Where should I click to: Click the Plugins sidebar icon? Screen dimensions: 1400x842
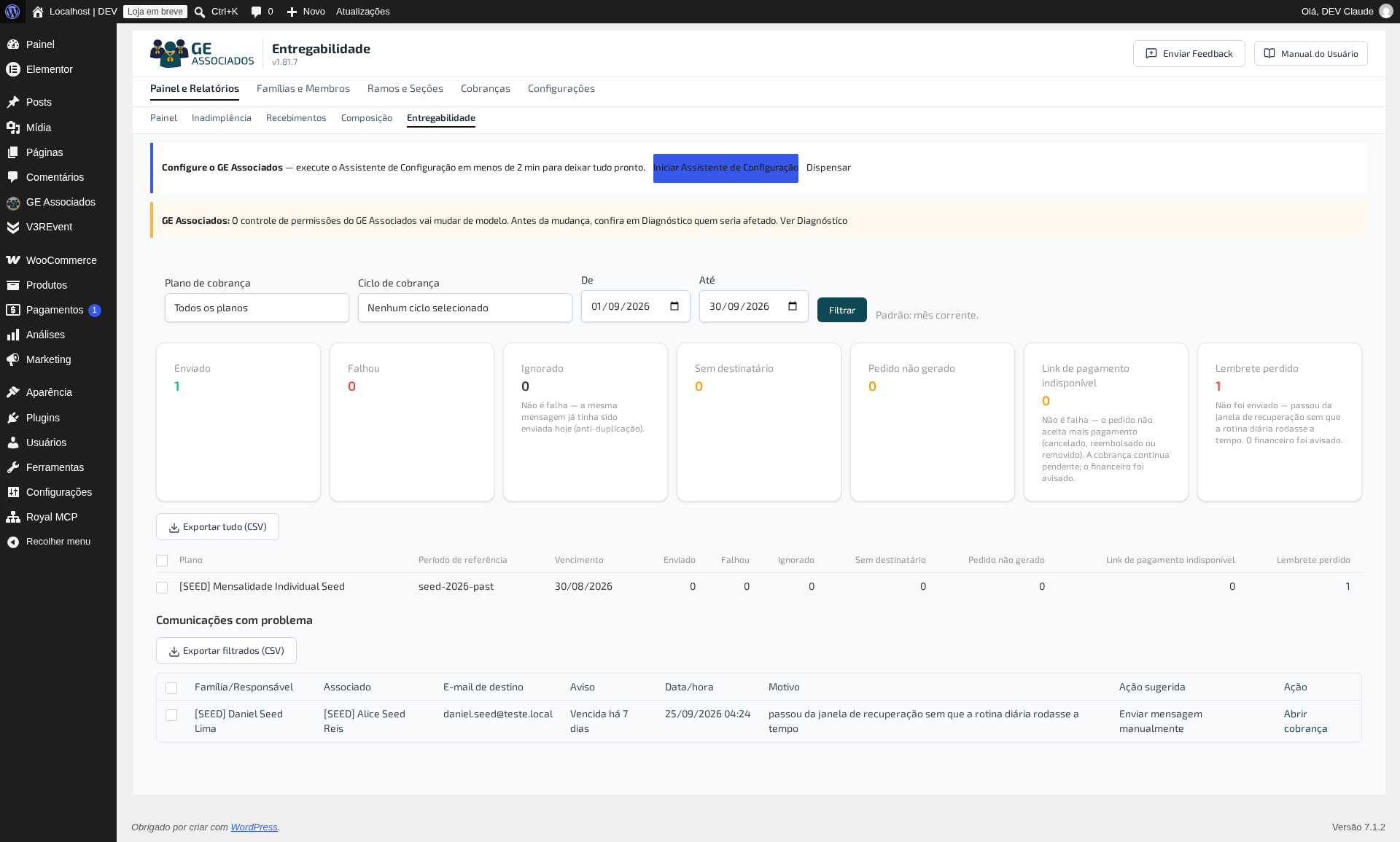click(x=13, y=418)
